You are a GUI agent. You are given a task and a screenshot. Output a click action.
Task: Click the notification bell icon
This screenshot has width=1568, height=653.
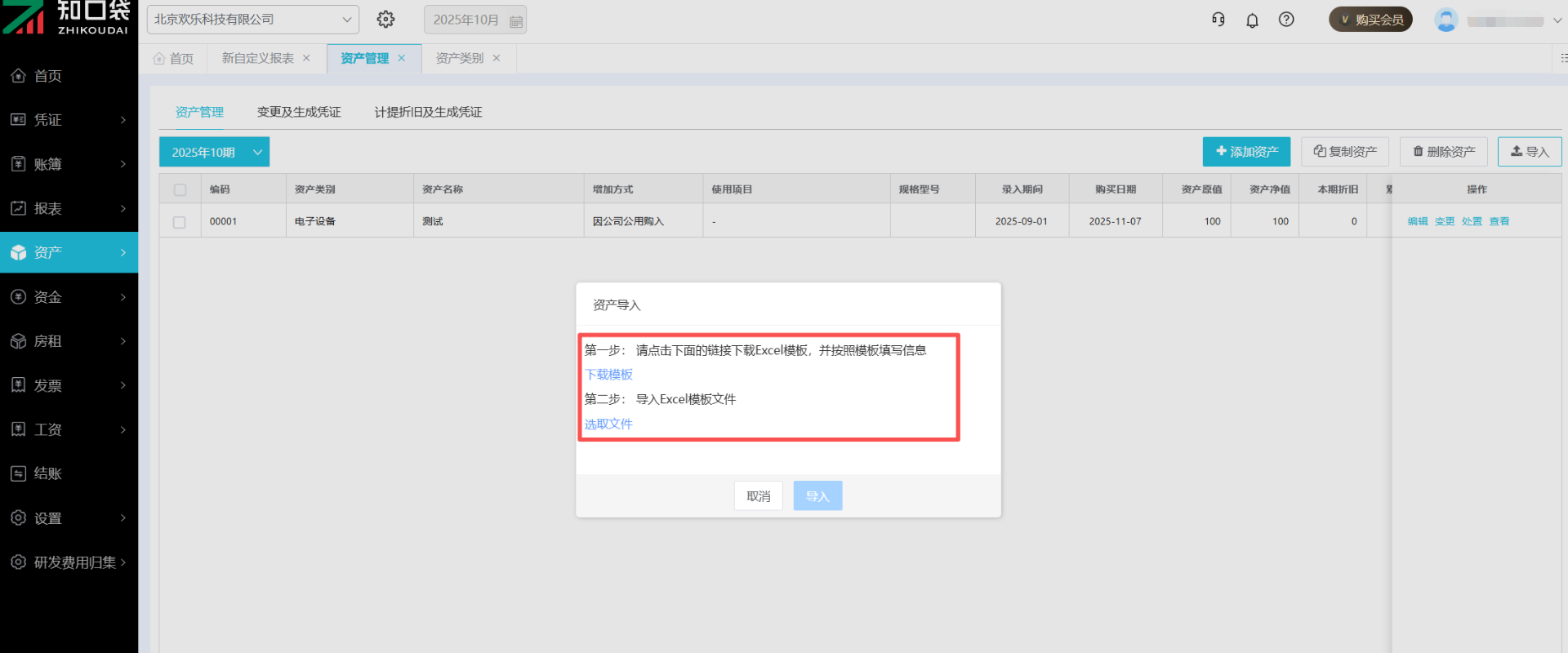[x=1252, y=20]
